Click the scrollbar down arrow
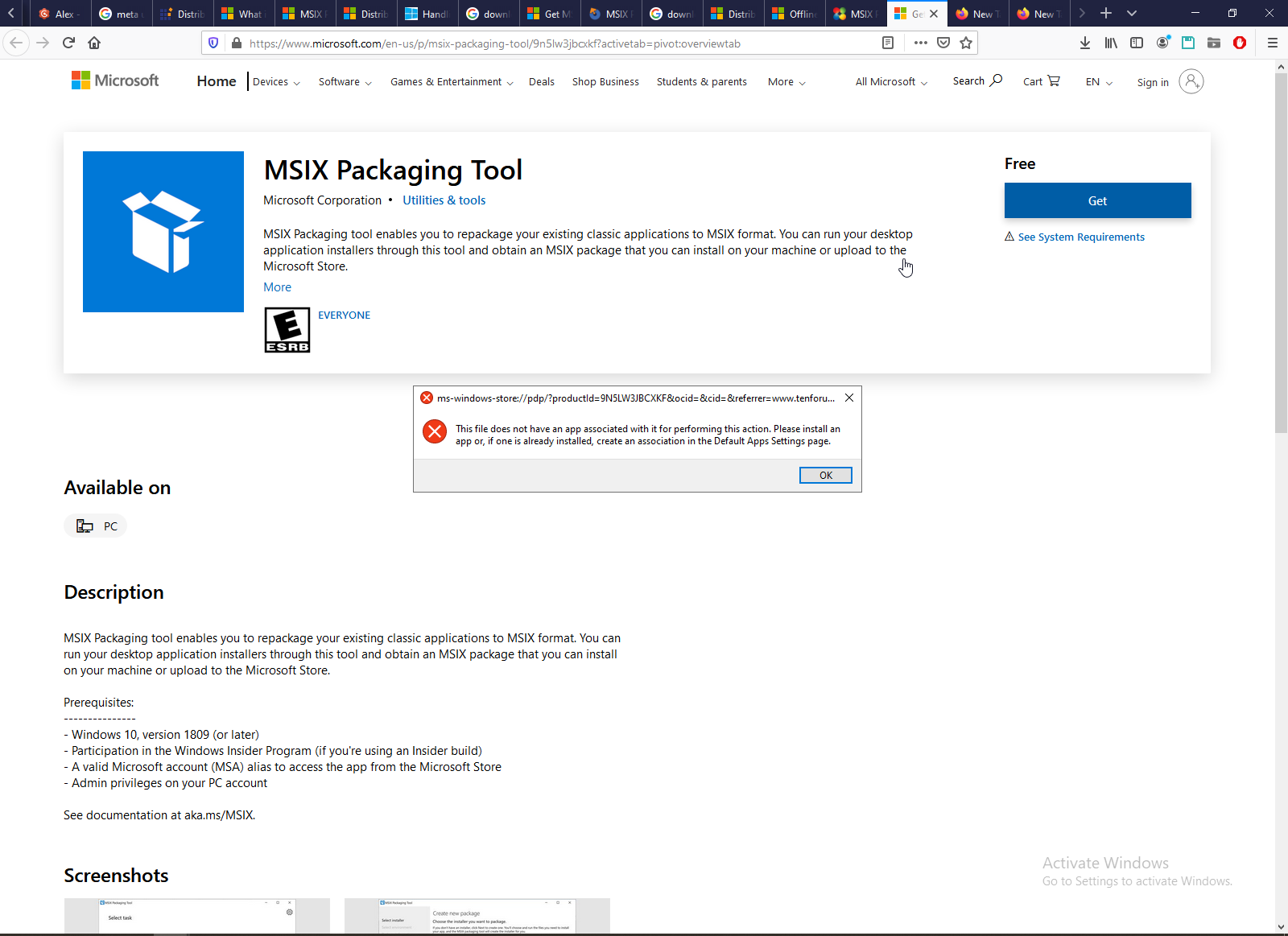Viewport: 1288px width, 936px height. click(1281, 927)
